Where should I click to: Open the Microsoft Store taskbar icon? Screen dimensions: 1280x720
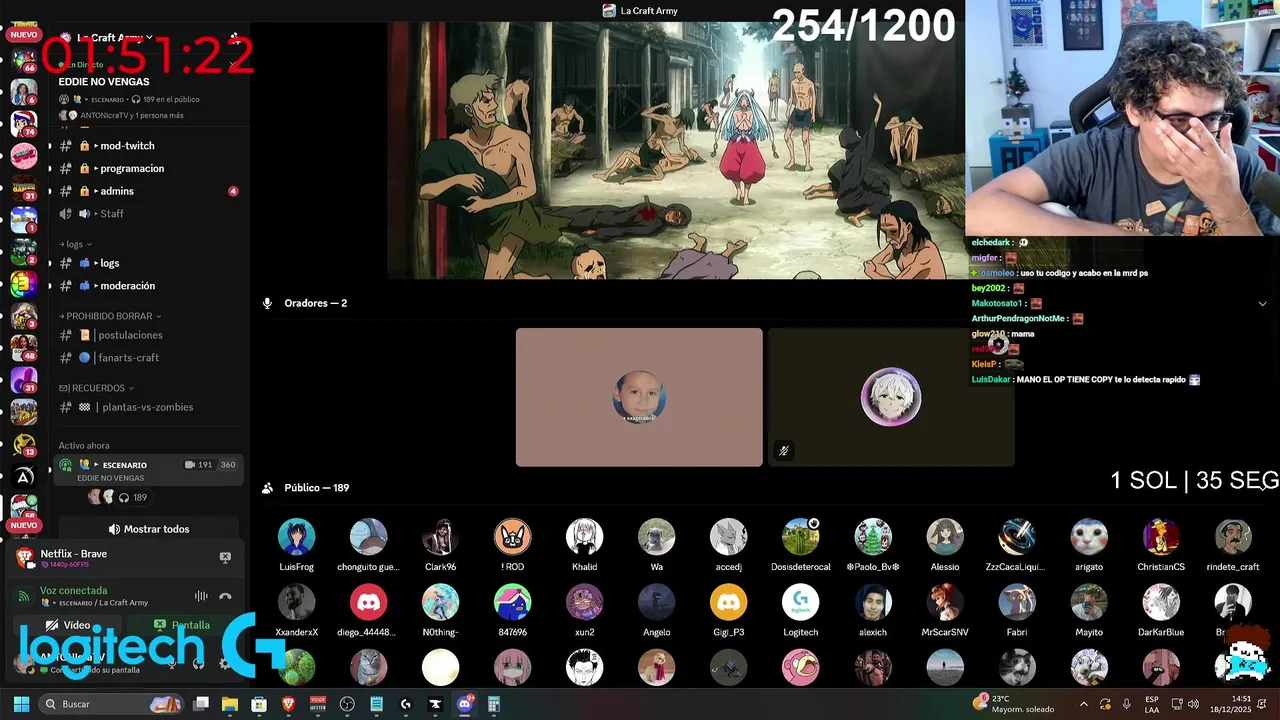point(259,704)
